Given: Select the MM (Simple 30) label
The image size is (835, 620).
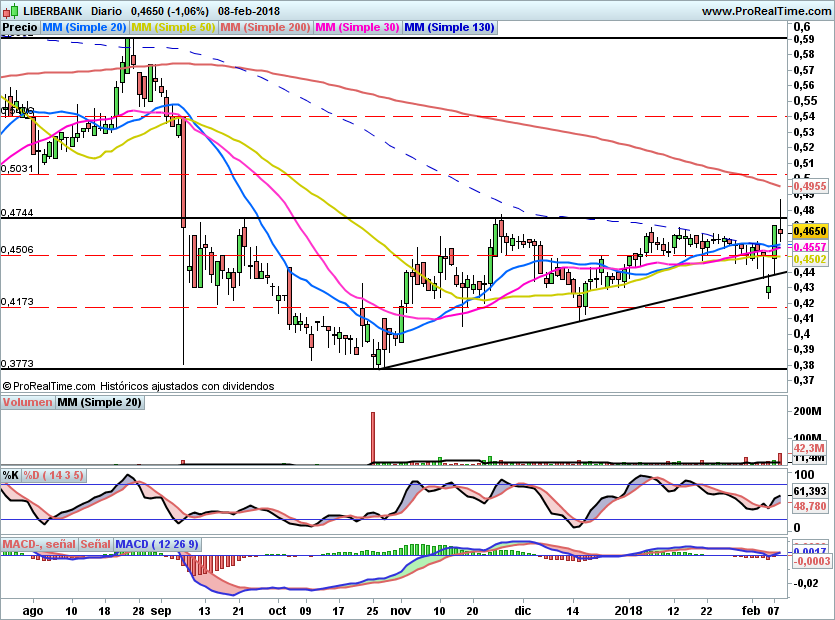Looking at the screenshot, I should (x=357, y=27).
